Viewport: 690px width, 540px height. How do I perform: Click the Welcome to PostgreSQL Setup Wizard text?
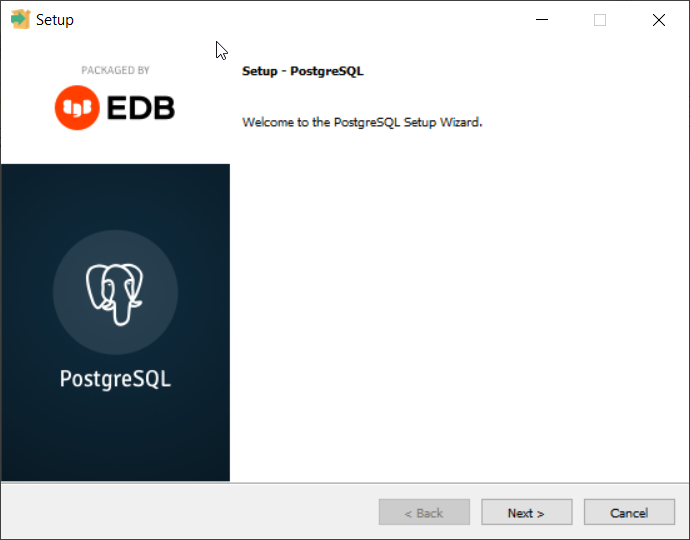pos(362,122)
